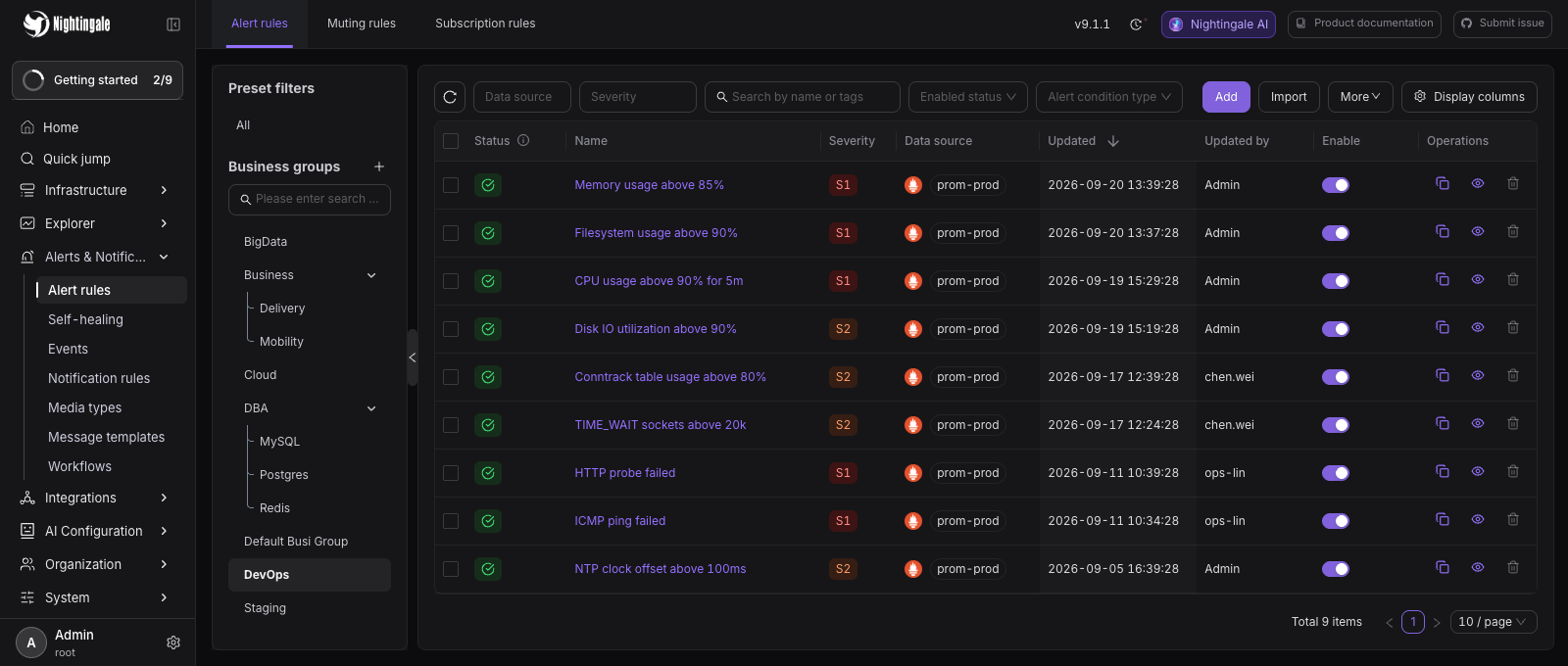
Task: Click the Status info icon in the table header
Action: 523,140
